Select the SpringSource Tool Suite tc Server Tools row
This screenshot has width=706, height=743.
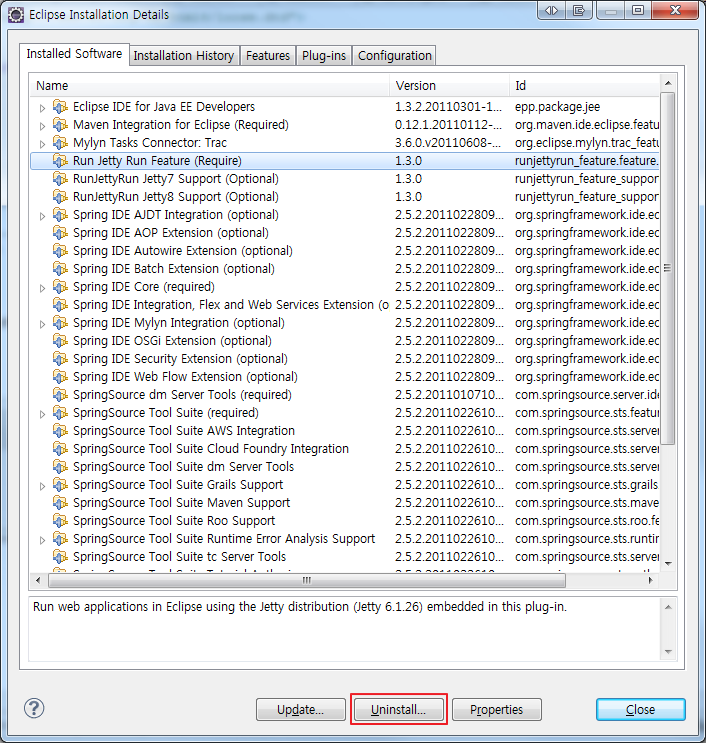[344, 557]
